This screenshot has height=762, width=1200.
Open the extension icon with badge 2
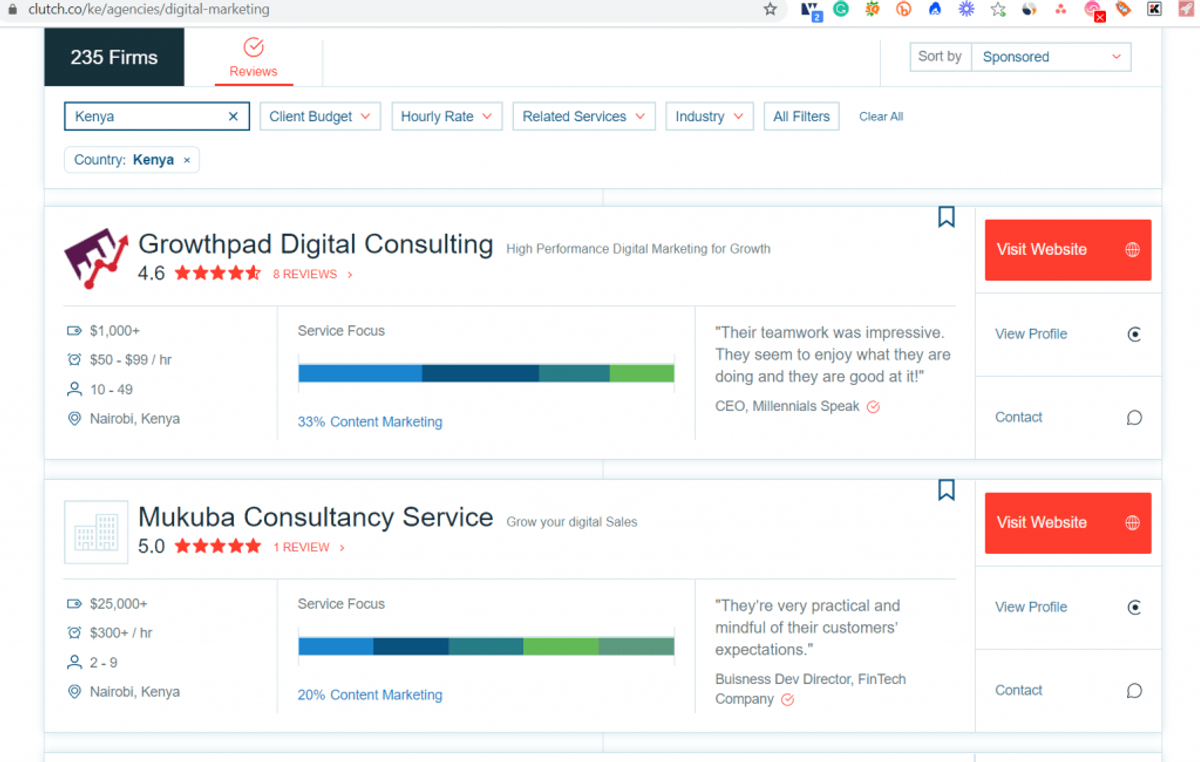(811, 10)
